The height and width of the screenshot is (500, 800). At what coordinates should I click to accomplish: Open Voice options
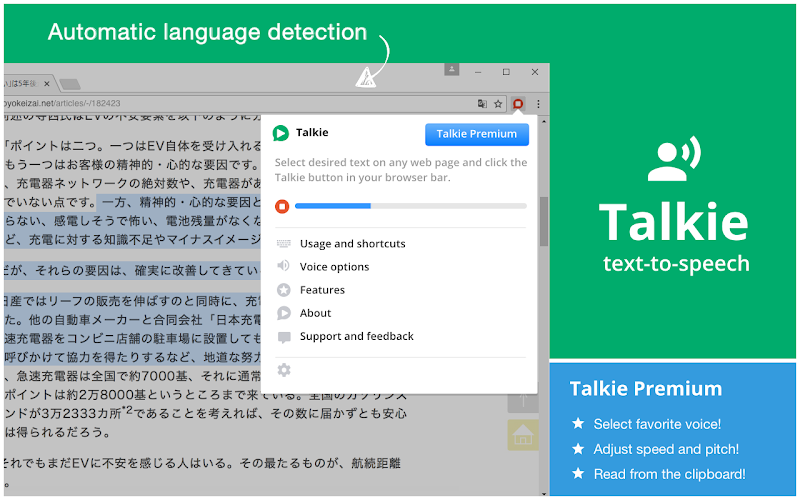(x=334, y=266)
